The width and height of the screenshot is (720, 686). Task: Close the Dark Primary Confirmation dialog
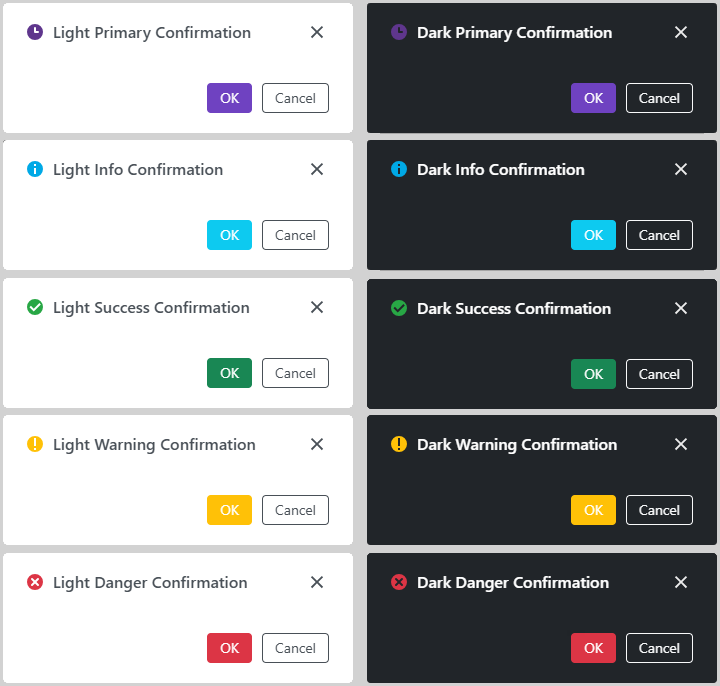(x=681, y=32)
